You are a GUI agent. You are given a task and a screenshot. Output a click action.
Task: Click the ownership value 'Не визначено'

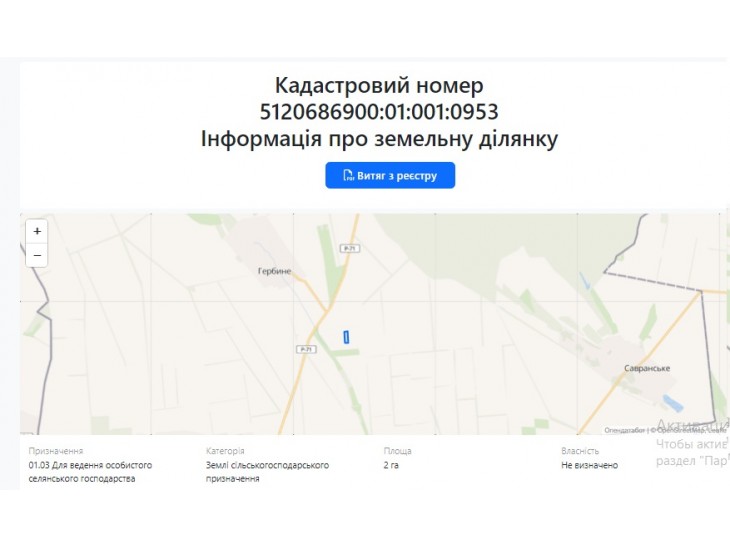click(589, 465)
